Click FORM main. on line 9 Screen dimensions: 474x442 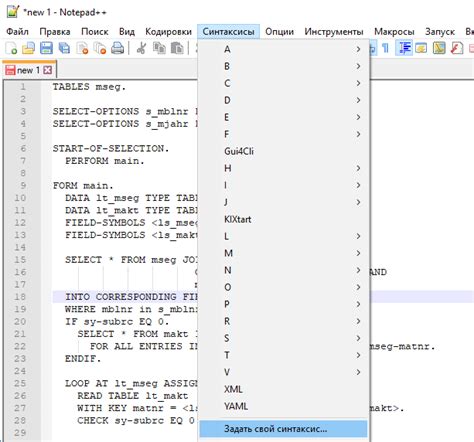(83, 186)
